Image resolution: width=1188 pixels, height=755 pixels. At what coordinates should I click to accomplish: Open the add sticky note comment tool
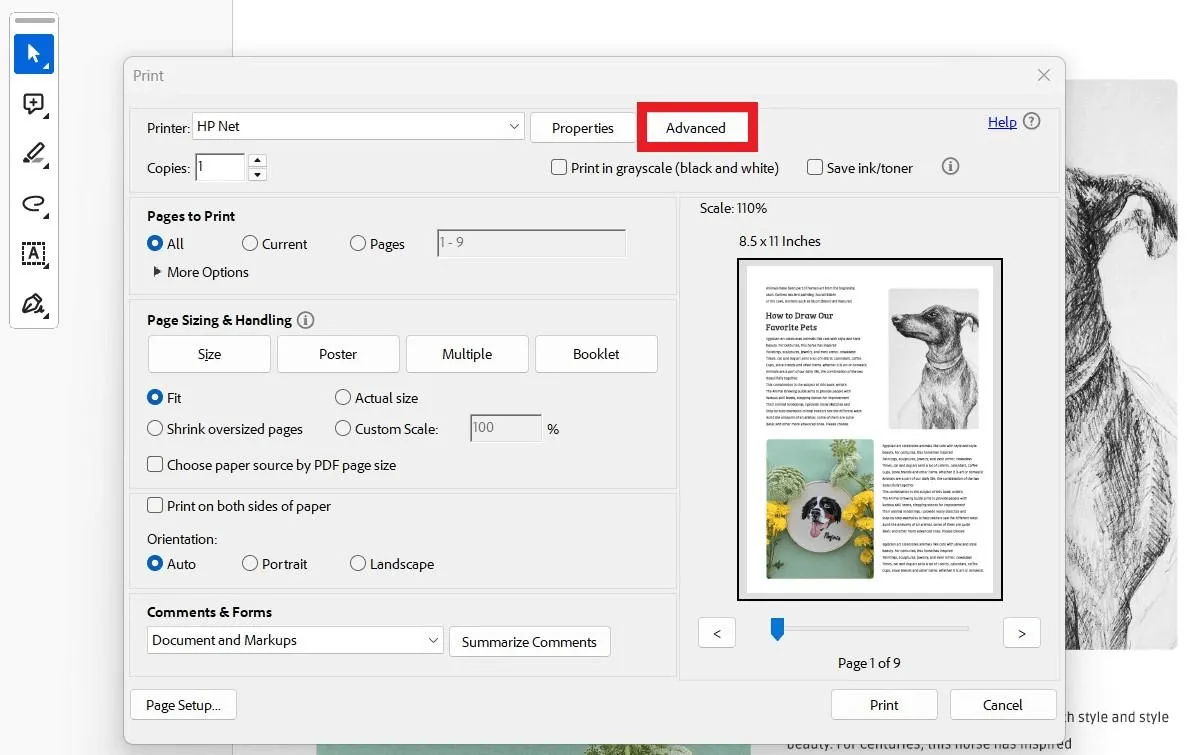click(x=33, y=104)
